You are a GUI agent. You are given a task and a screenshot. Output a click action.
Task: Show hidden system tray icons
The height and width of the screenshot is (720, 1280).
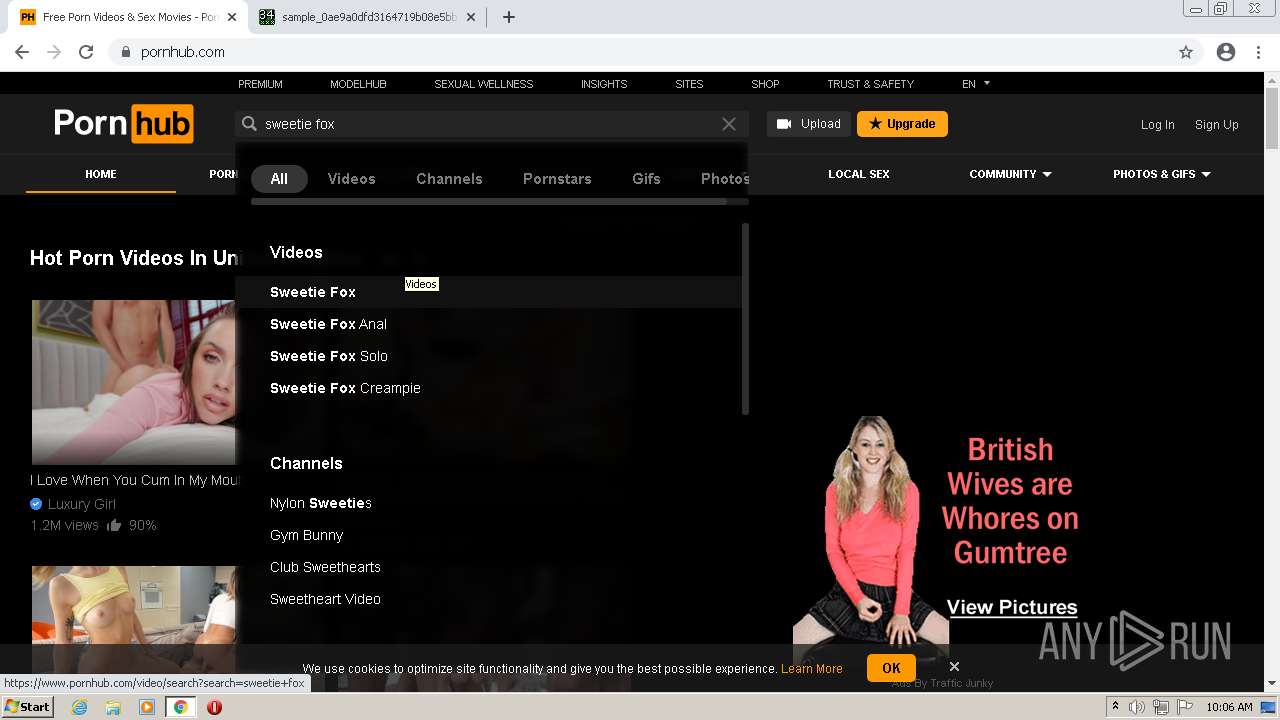tap(1115, 707)
